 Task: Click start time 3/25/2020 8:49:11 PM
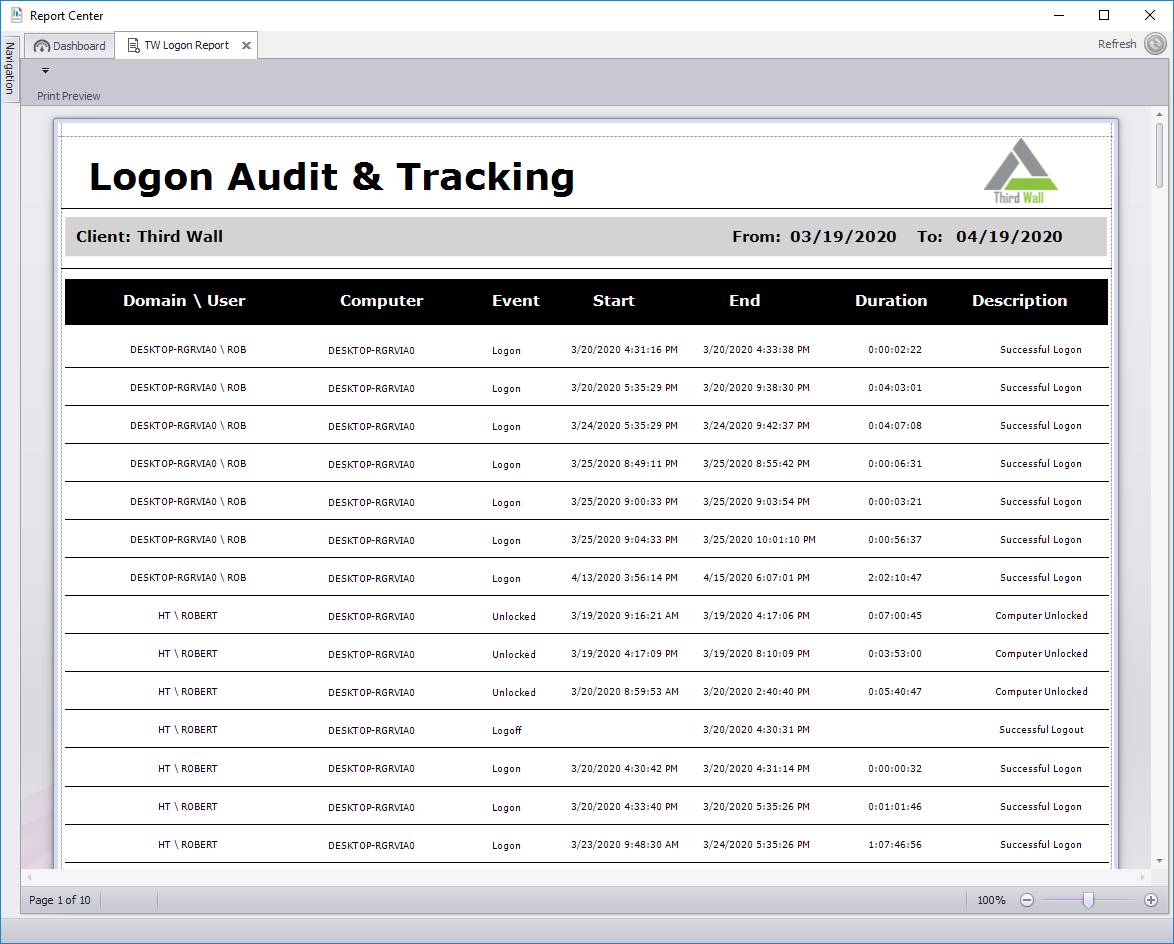pyautogui.click(x=624, y=464)
